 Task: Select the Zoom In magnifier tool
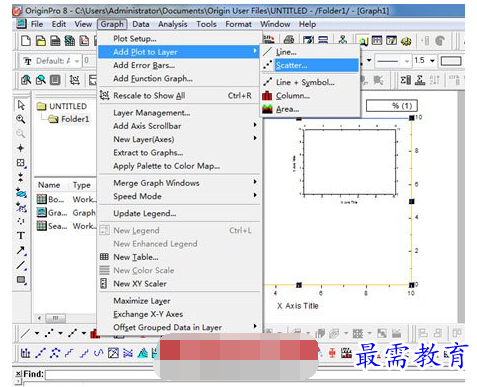21,119
